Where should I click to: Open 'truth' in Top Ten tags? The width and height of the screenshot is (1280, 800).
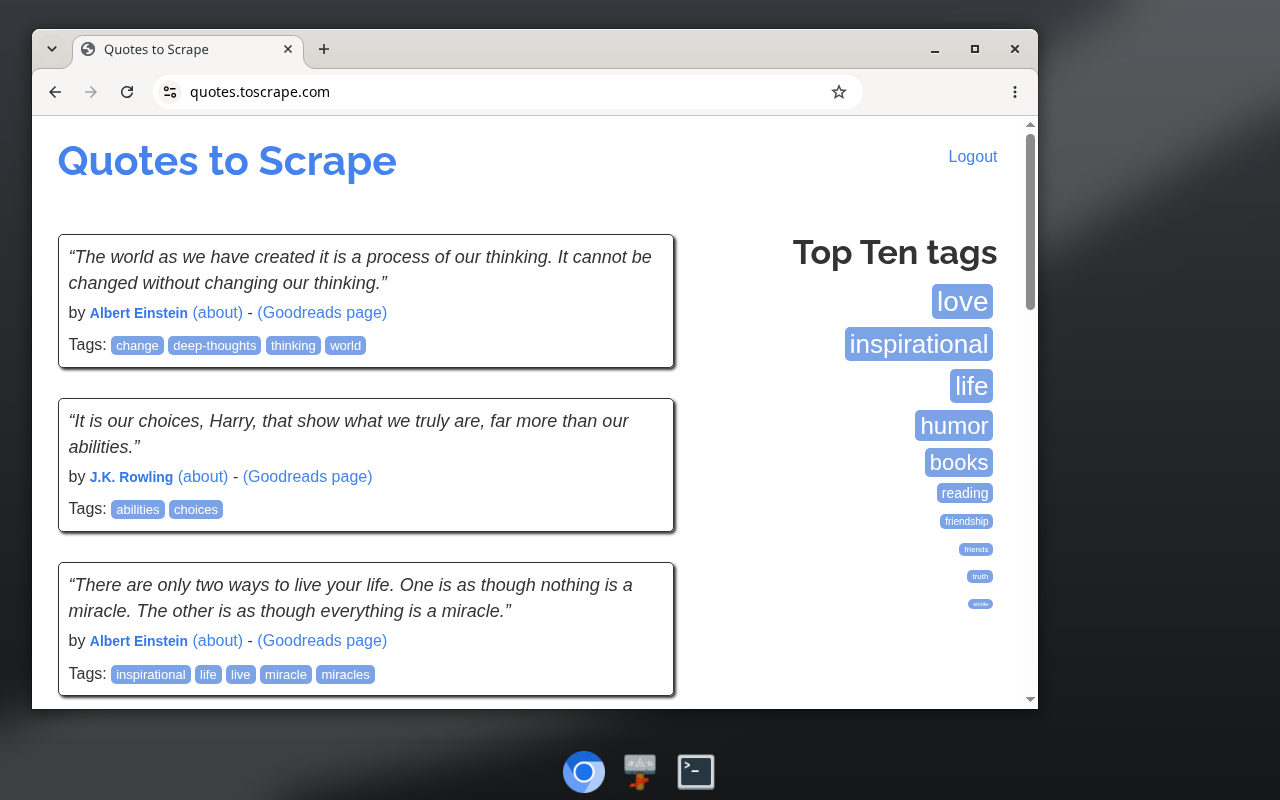coord(980,577)
